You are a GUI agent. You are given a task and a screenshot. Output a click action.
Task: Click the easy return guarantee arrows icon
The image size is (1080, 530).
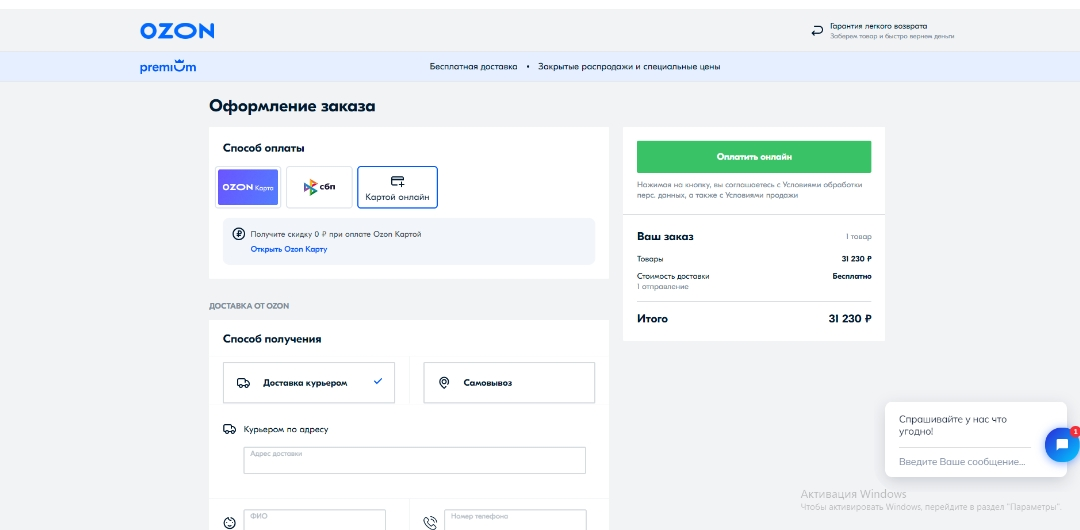(817, 30)
